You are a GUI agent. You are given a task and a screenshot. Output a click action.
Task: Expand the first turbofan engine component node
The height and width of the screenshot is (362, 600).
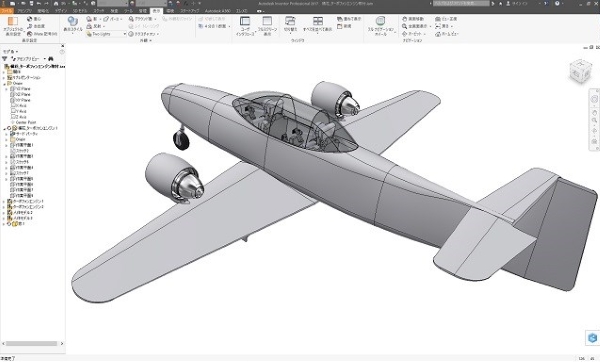(4, 201)
